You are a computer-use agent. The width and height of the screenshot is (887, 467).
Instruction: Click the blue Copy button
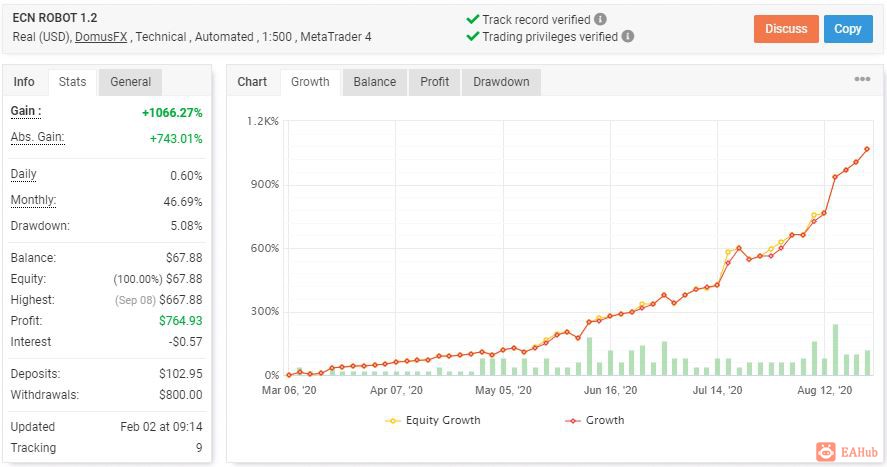click(847, 29)
